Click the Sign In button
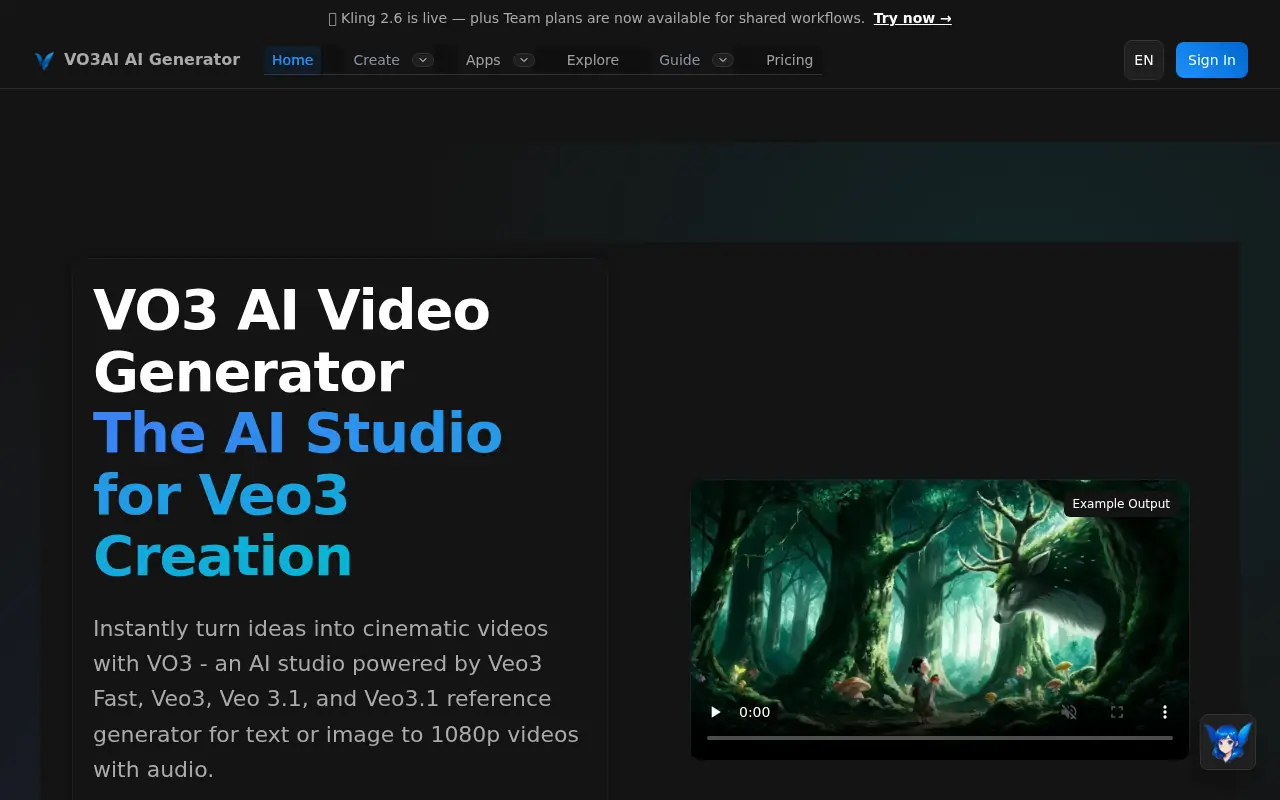 pos(1211,60)
